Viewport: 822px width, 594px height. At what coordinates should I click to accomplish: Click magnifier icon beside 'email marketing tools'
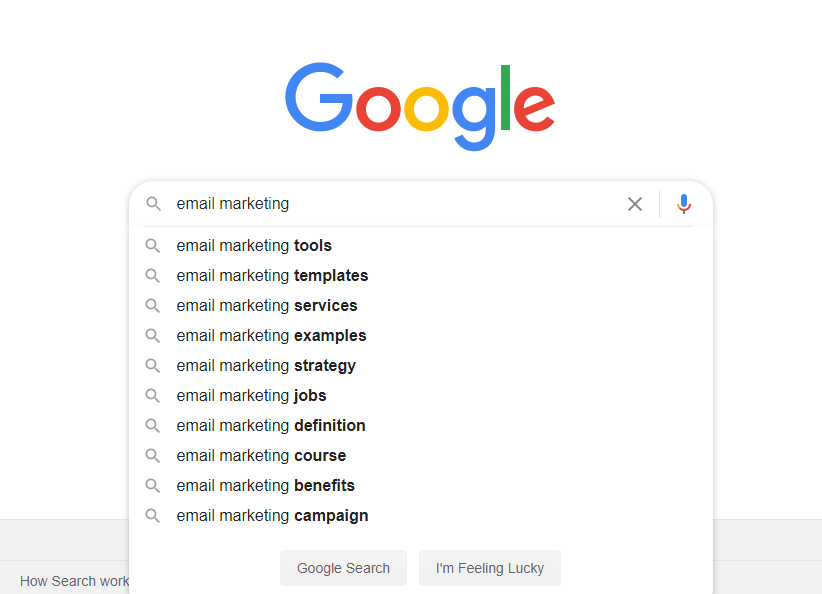pyautogui.click(x=153, y=246)
